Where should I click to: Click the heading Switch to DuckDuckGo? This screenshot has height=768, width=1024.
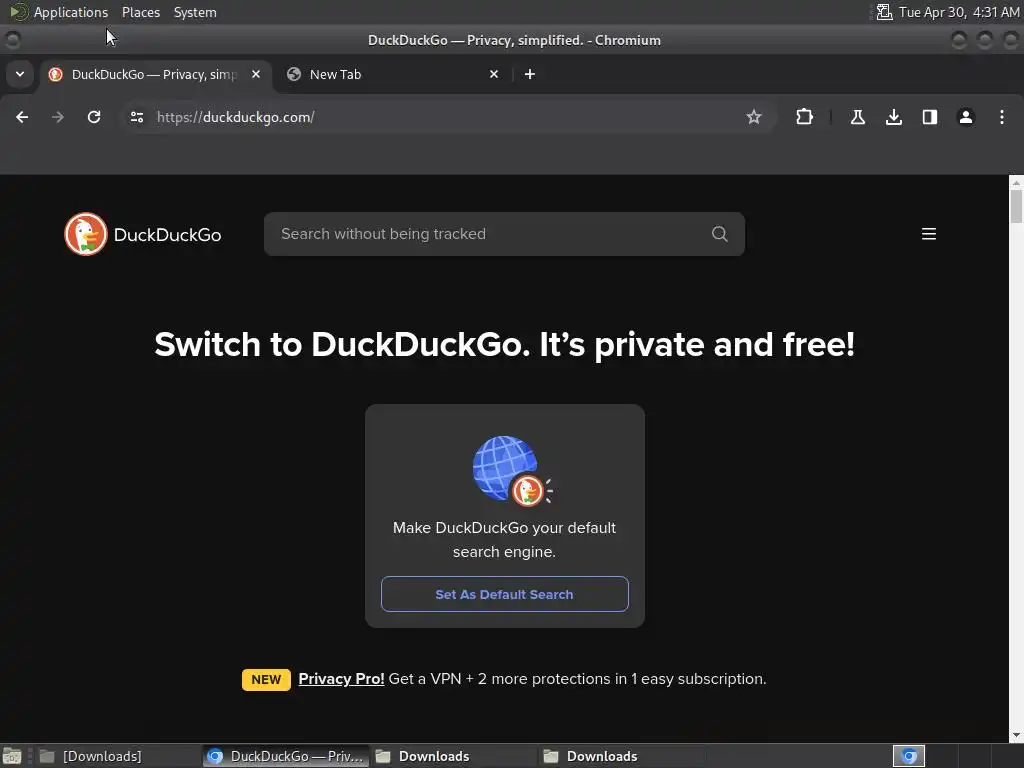click(x=504, y=344)
